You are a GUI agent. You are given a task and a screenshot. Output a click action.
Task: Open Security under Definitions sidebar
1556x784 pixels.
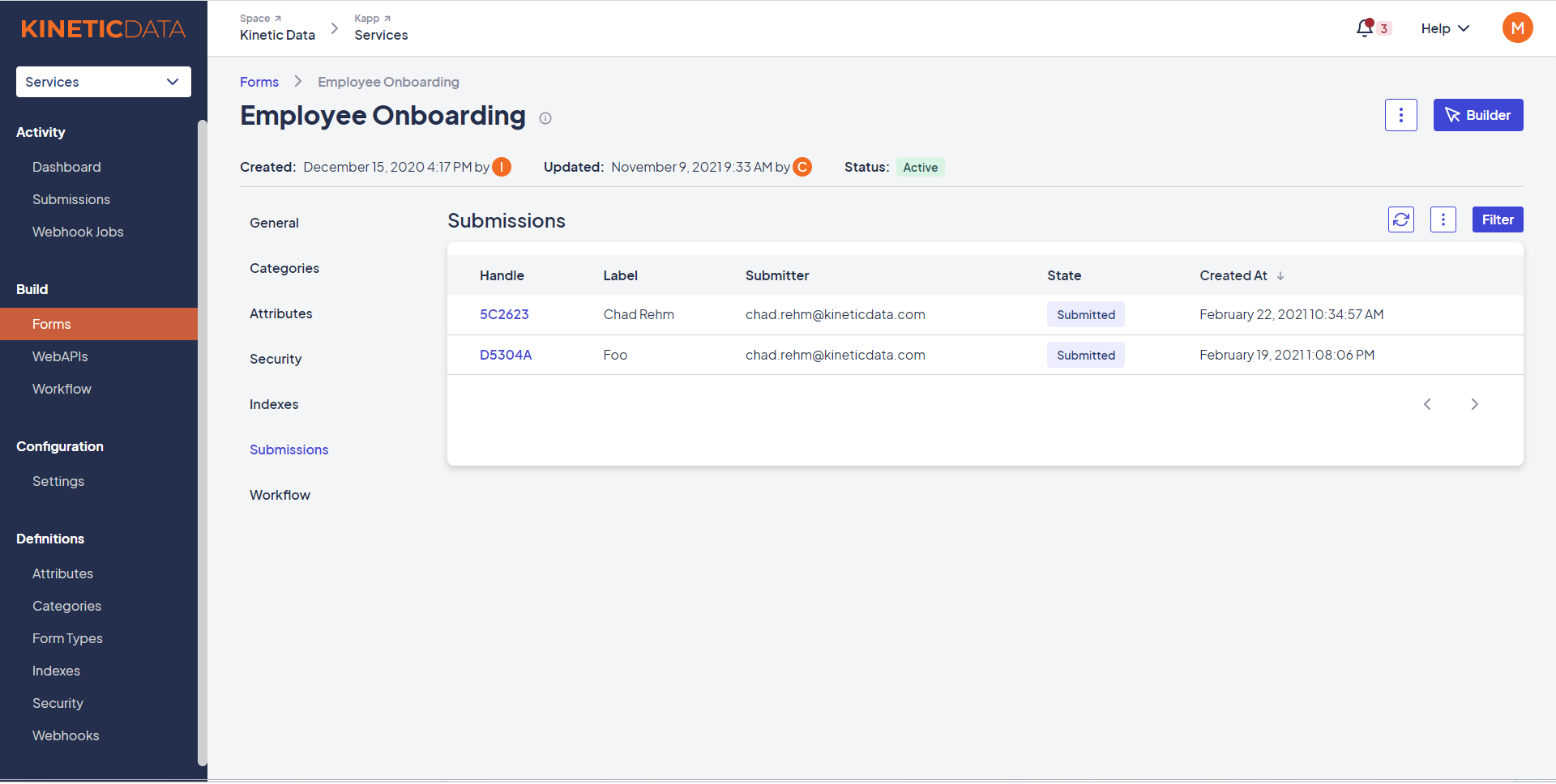coord(58,703)
